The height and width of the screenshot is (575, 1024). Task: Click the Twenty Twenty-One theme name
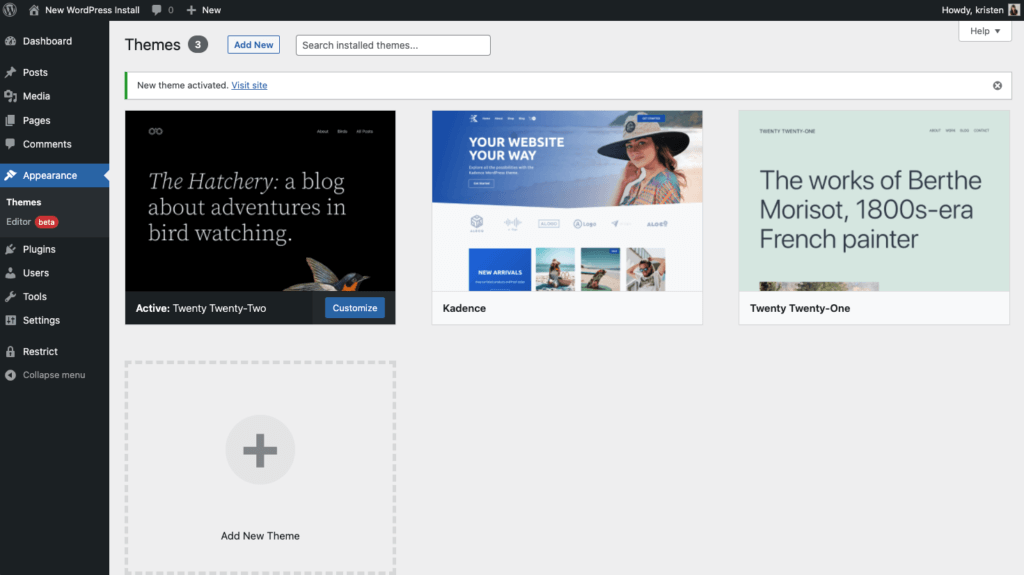point(800,308)
